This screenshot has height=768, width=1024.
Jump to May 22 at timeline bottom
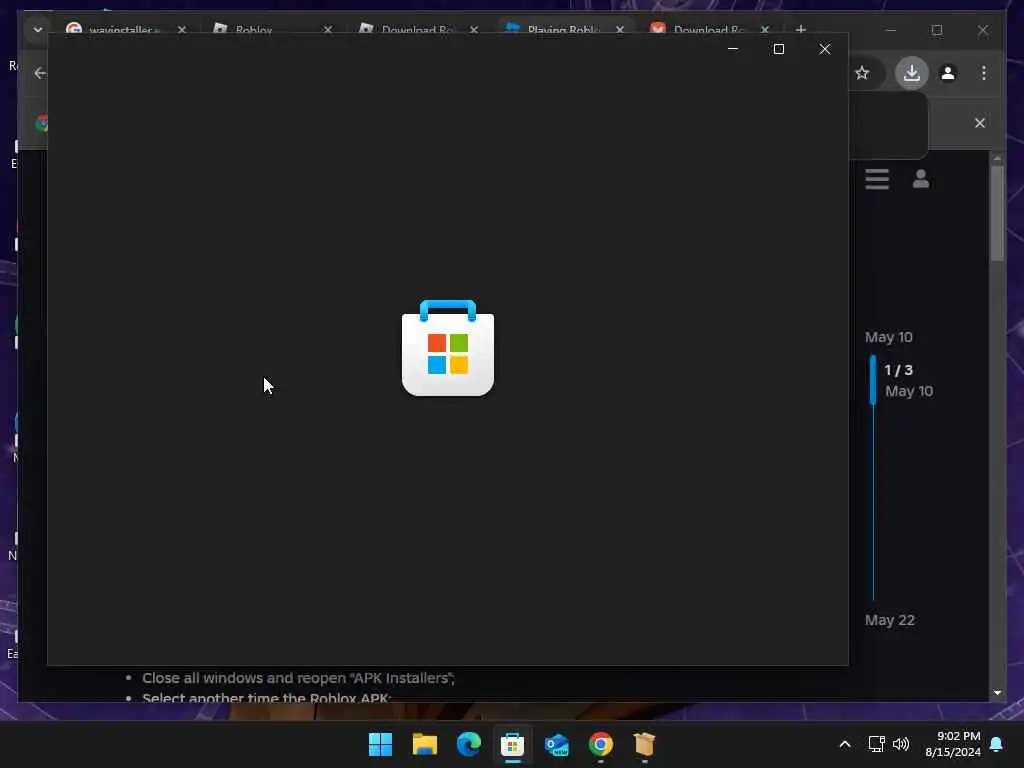(x=889, y=620)
